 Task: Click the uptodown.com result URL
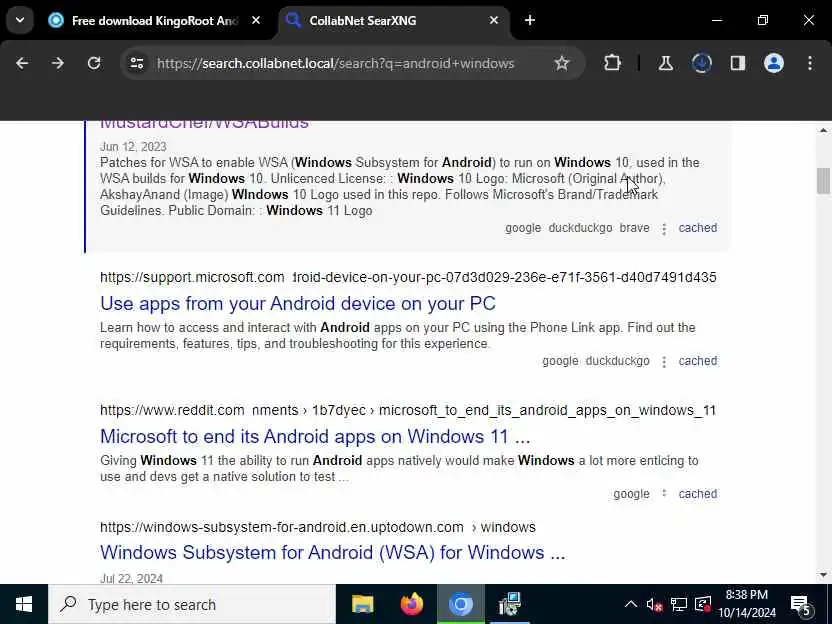pos(317,527)
